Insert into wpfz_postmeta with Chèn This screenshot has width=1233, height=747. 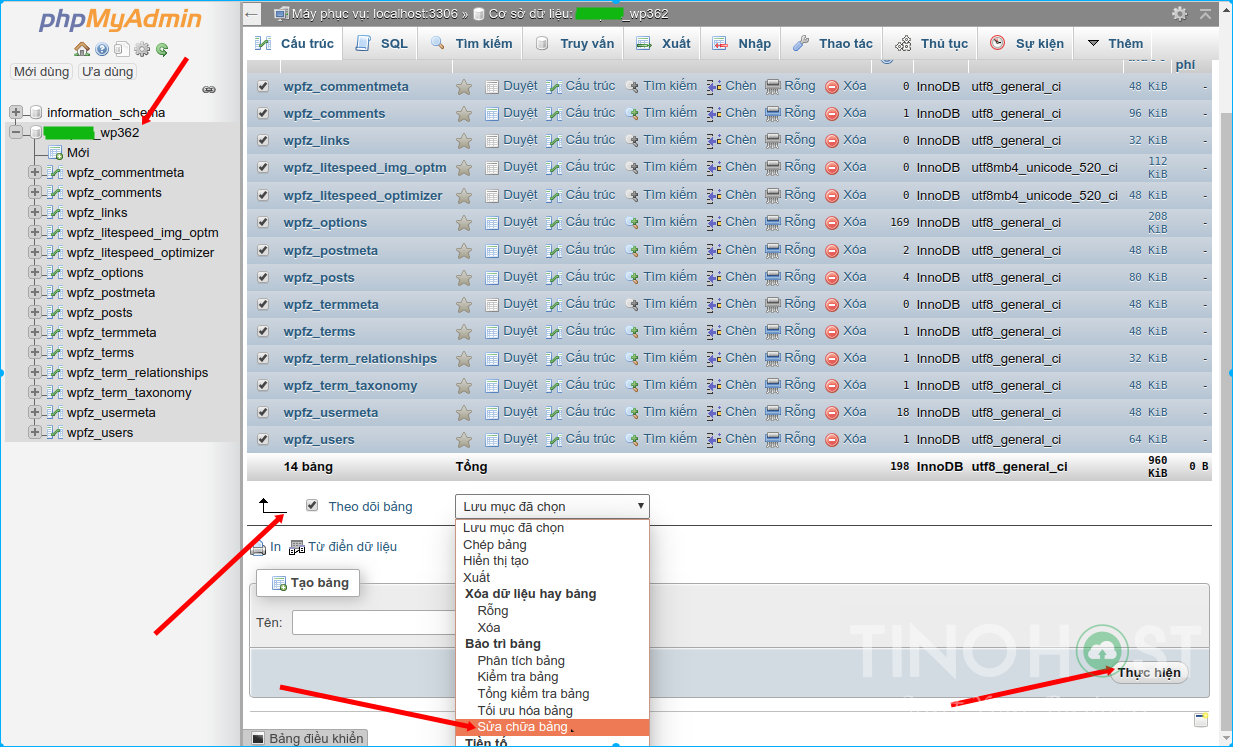point(731,250)
